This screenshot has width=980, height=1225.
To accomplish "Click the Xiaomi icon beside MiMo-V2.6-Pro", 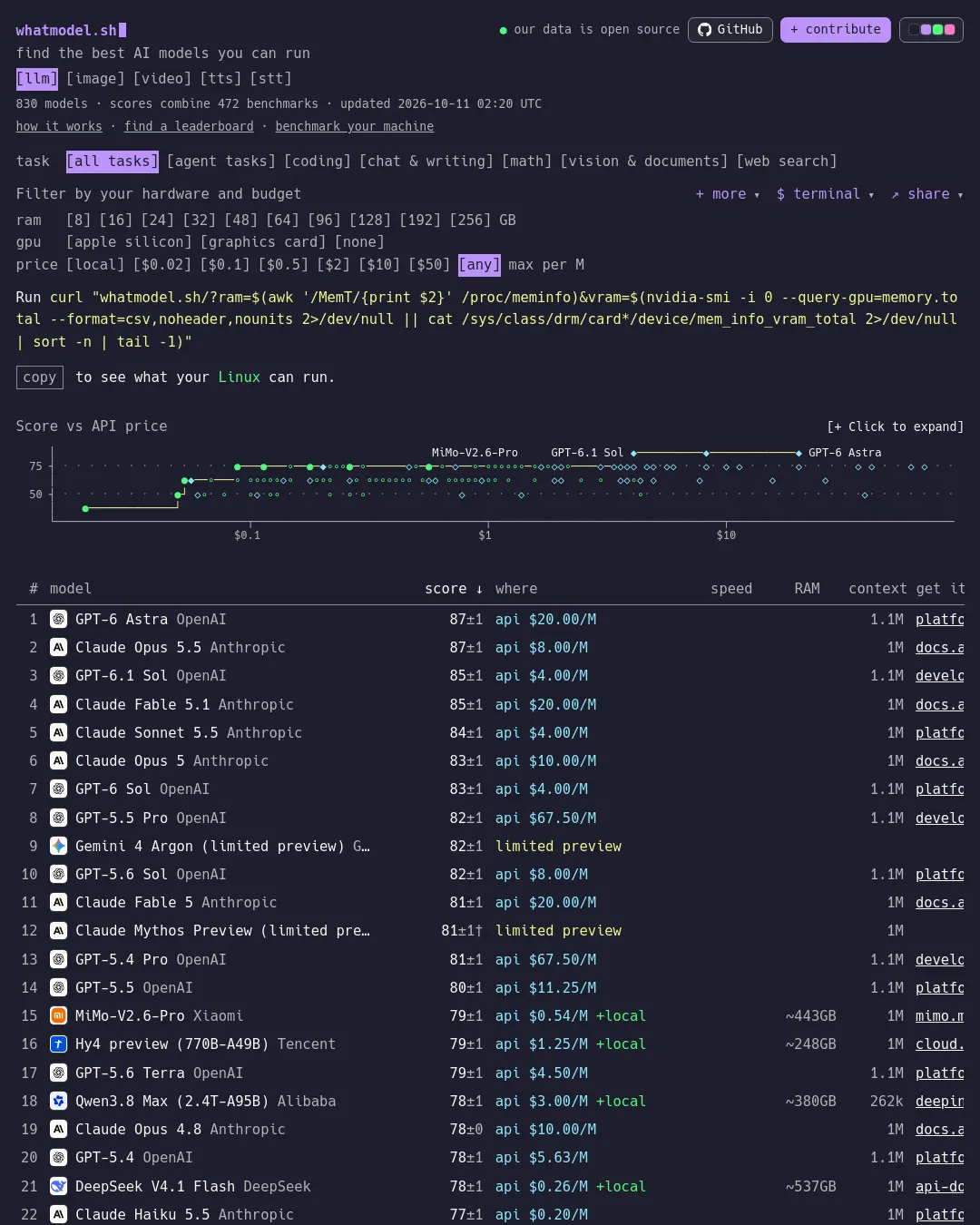I will pyautogui.click(x=58, y=1016).
